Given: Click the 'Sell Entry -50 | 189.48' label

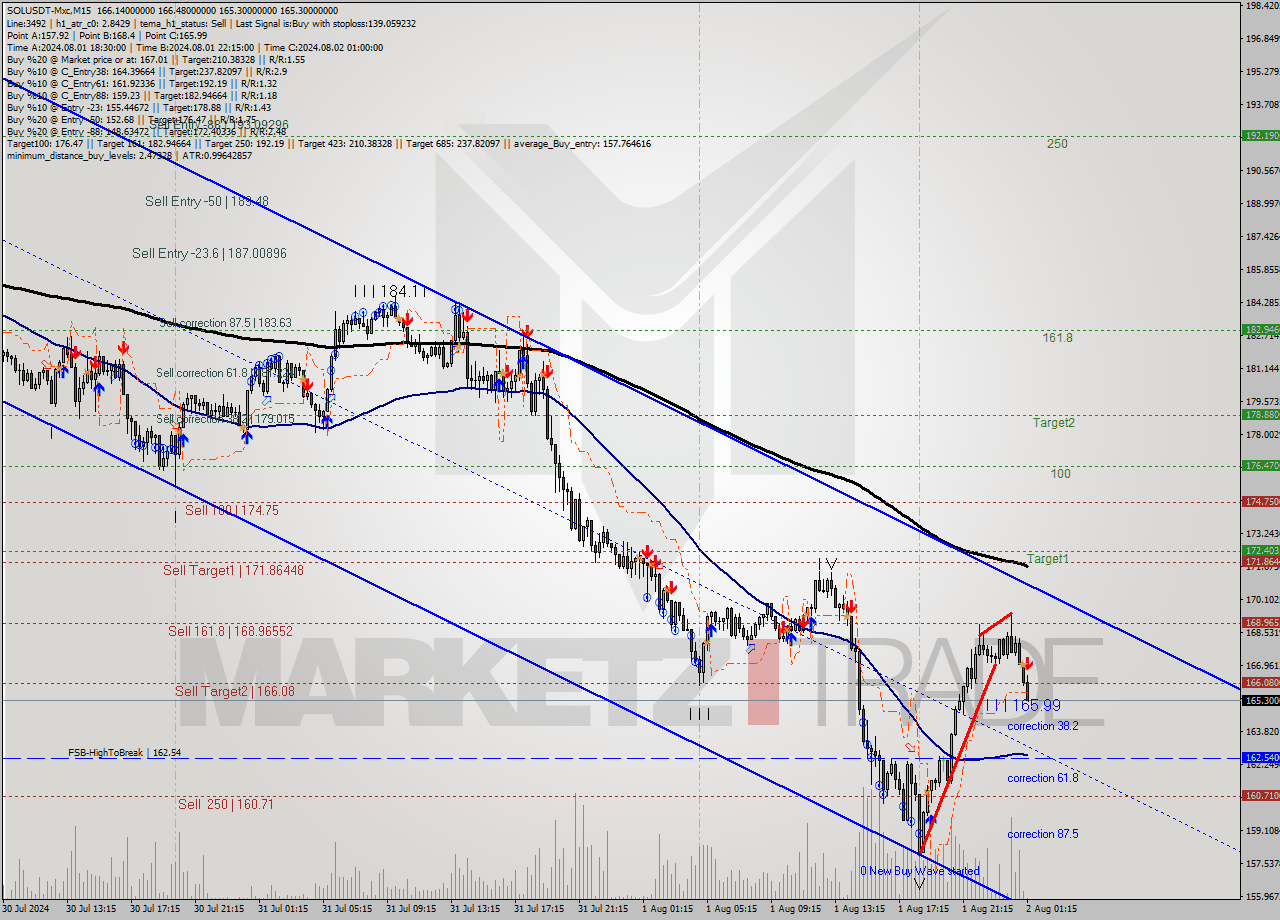Looking at the screenshot, I should pyautogui.click(x=206, y=201).
